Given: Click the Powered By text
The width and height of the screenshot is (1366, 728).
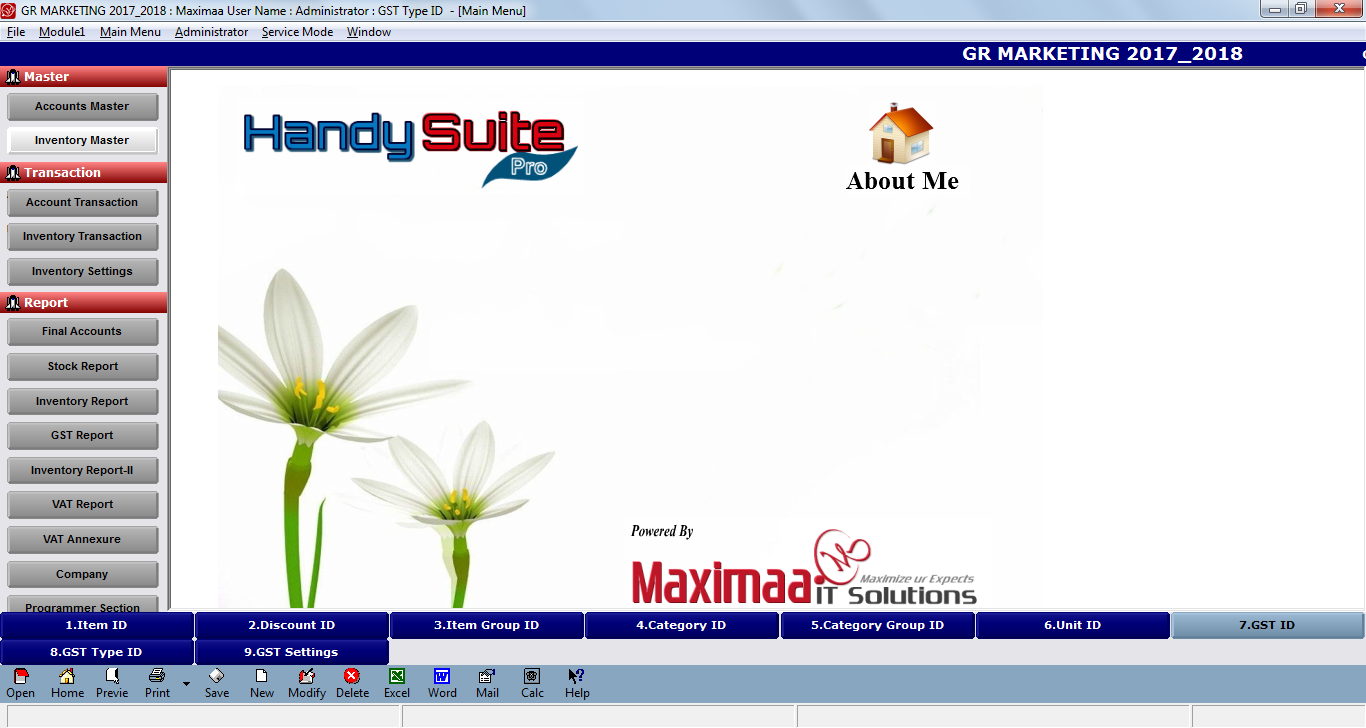Looking at the screenshot, I should (662, 531).
